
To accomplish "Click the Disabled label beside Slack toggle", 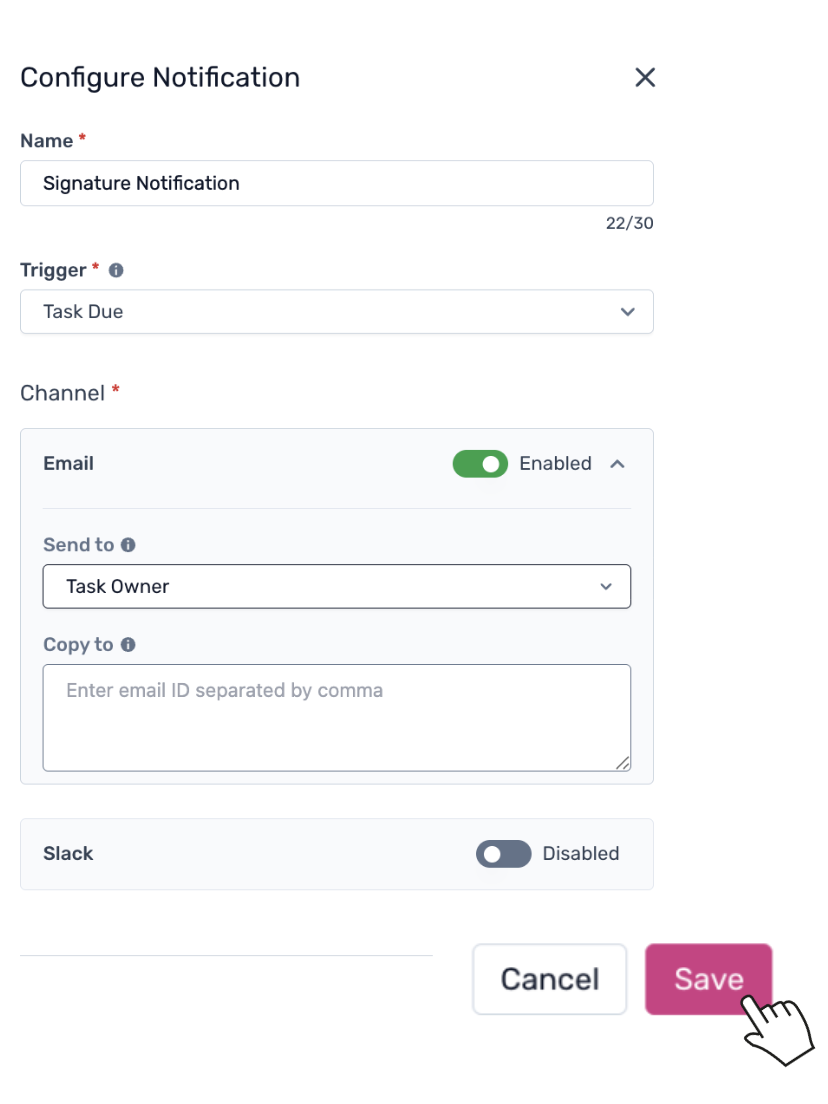I will [580, 854].
